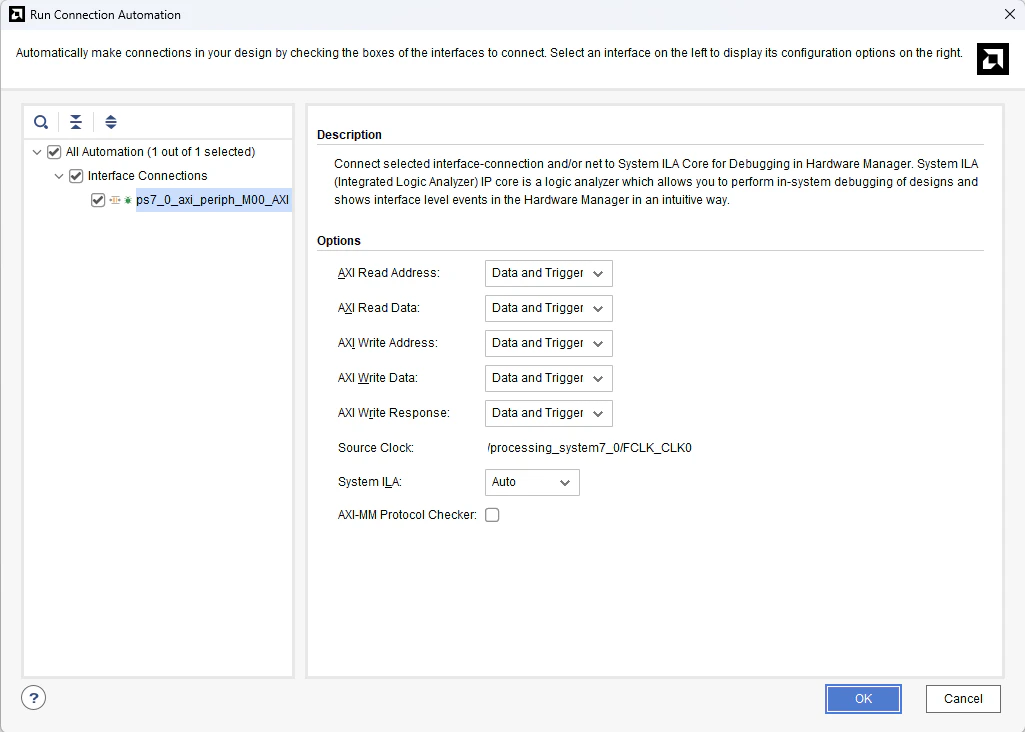Image resolution: width=1025 pixels, height=732 pixels.
Task: Collapse the Interface Connections tree node
Action: (59, 176)
